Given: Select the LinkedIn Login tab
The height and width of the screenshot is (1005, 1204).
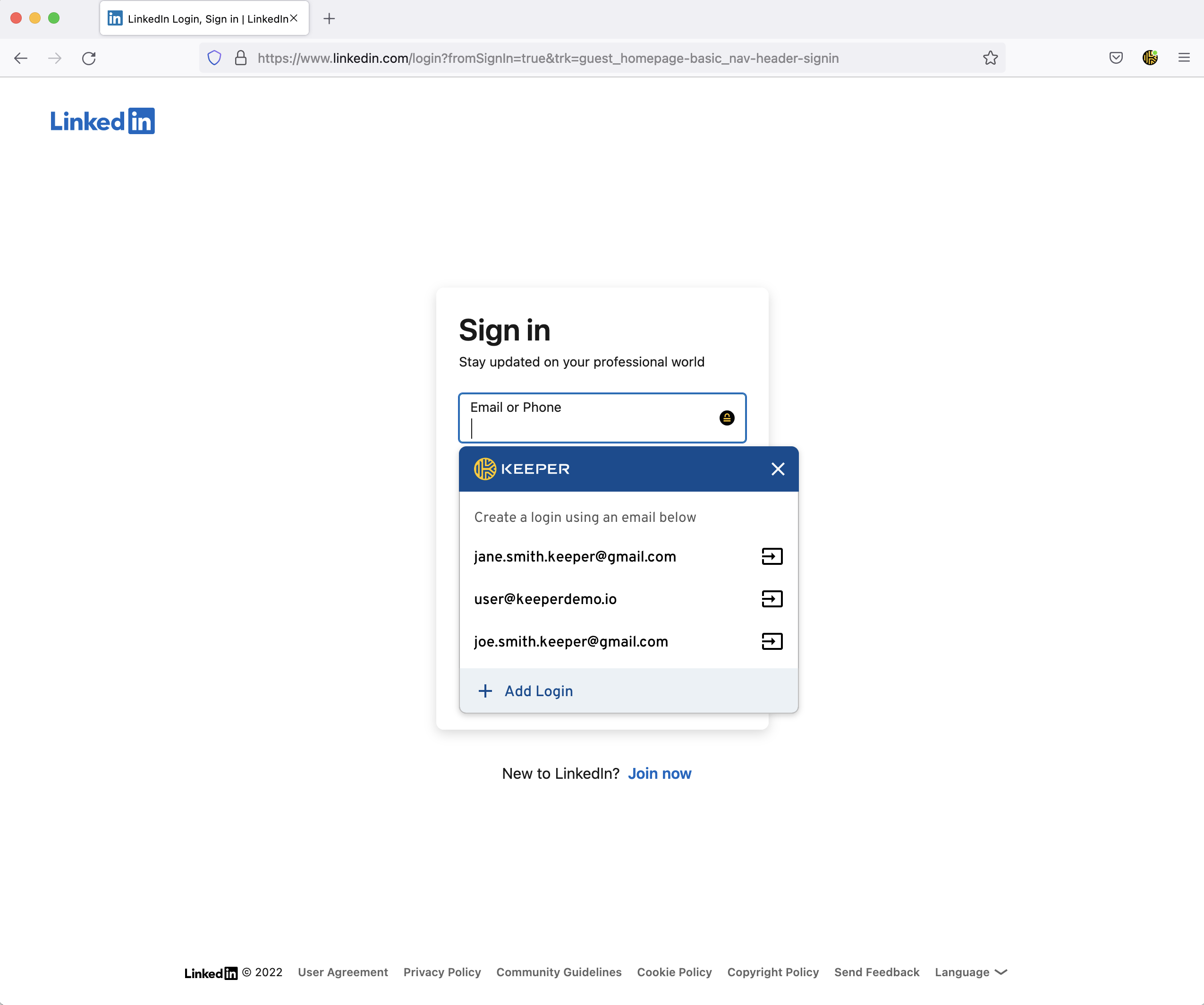Looking at the screenshot, I should click(204, 18).
